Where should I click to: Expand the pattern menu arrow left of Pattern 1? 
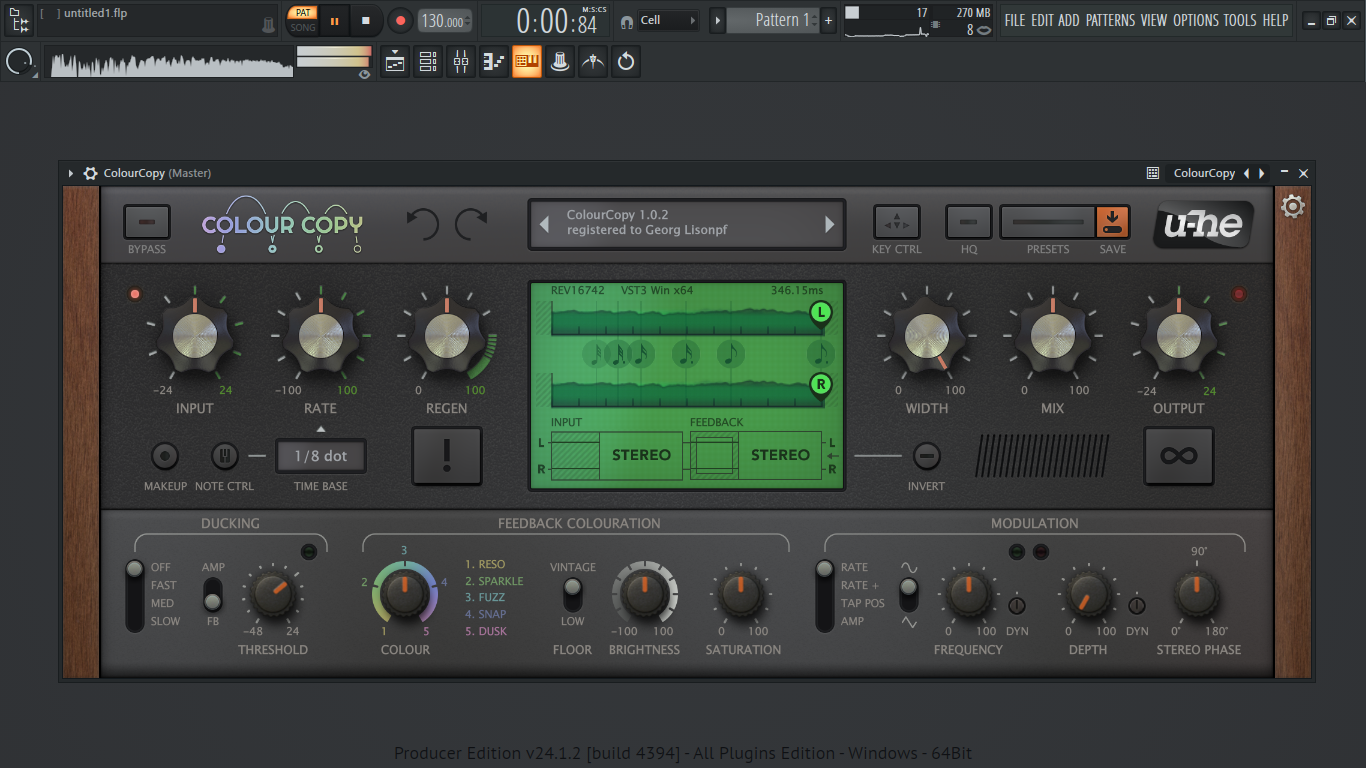718,20
